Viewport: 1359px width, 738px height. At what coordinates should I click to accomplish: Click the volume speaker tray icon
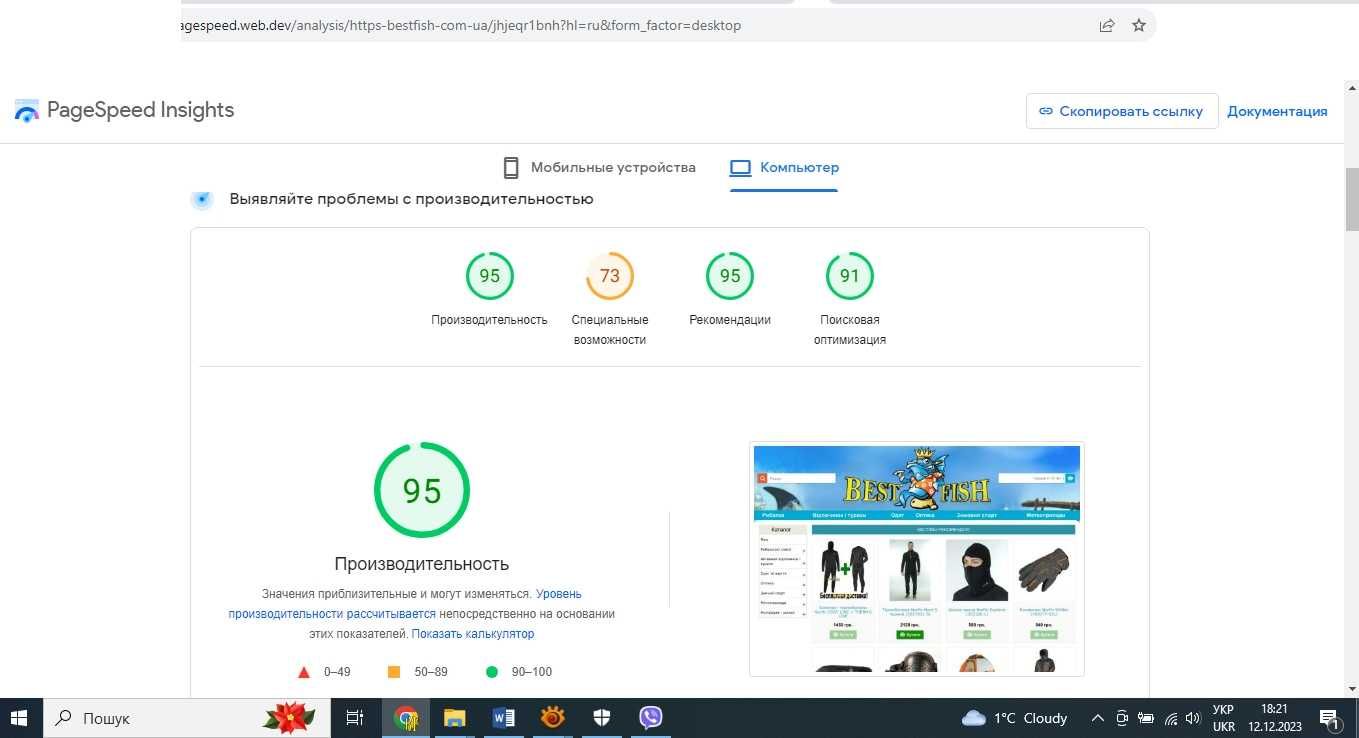(1192, 718)
